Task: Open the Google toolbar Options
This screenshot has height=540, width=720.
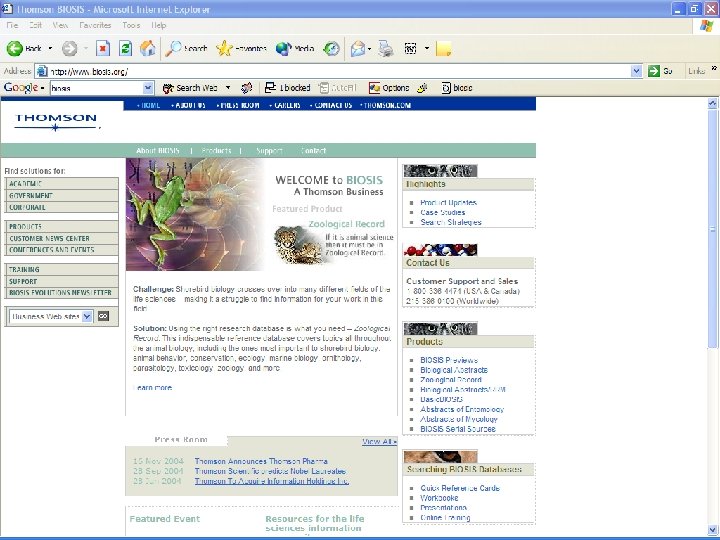Action: (x=389, y=88)
